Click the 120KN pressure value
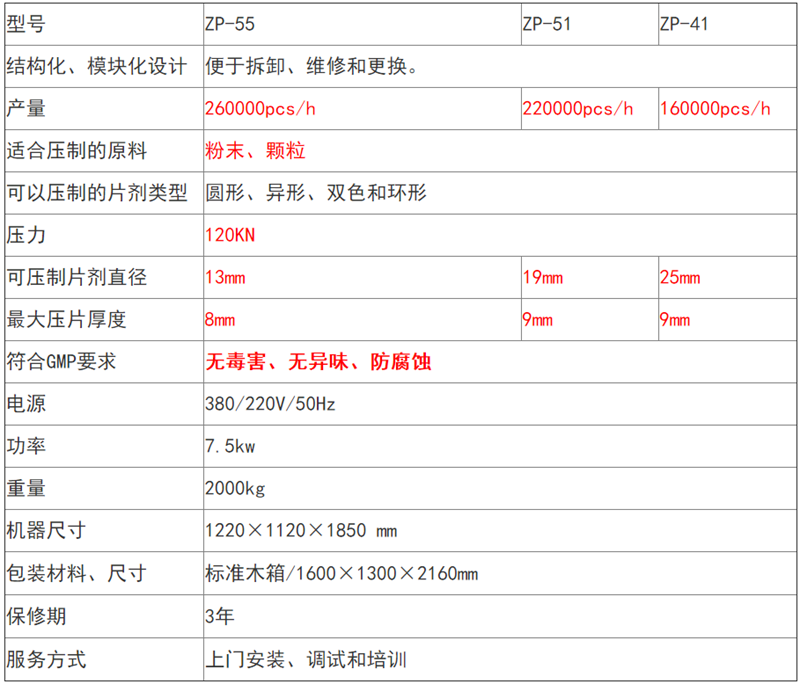This screenshot has width=800, height=684. 230,236
